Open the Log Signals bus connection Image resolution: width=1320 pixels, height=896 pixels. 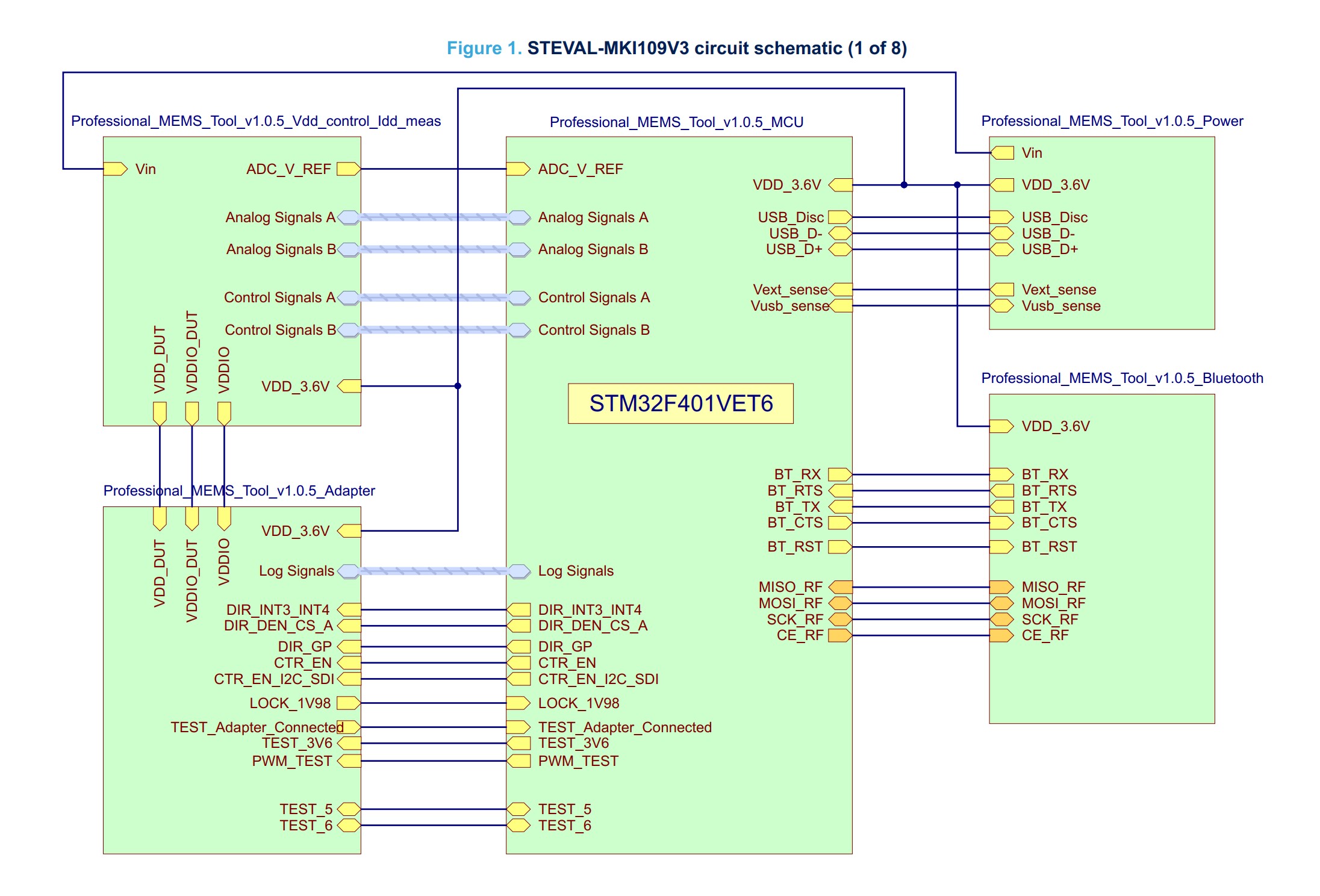point(434,570)
